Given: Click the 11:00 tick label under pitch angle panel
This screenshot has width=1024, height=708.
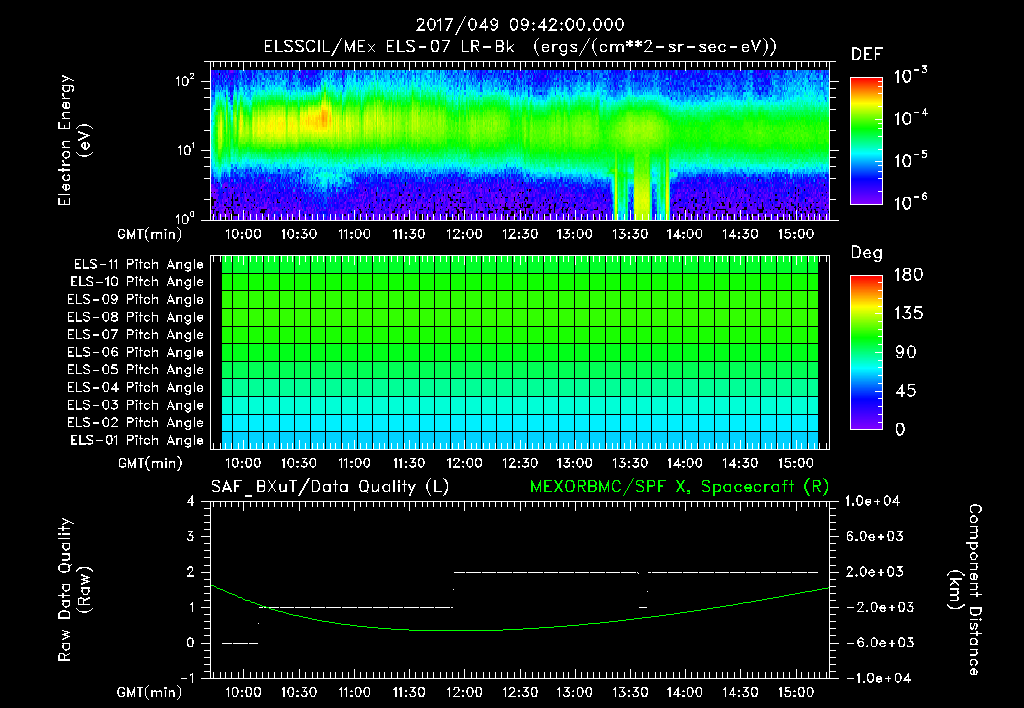Looking at the screenshot, I should click(x=353, y=464).
